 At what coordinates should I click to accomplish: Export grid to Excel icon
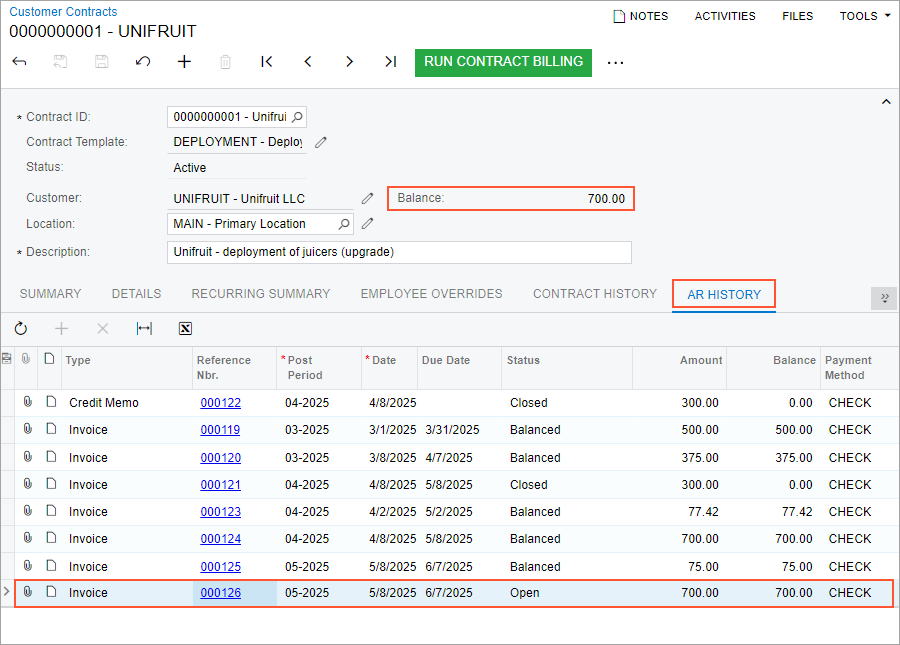pos(185,328)
